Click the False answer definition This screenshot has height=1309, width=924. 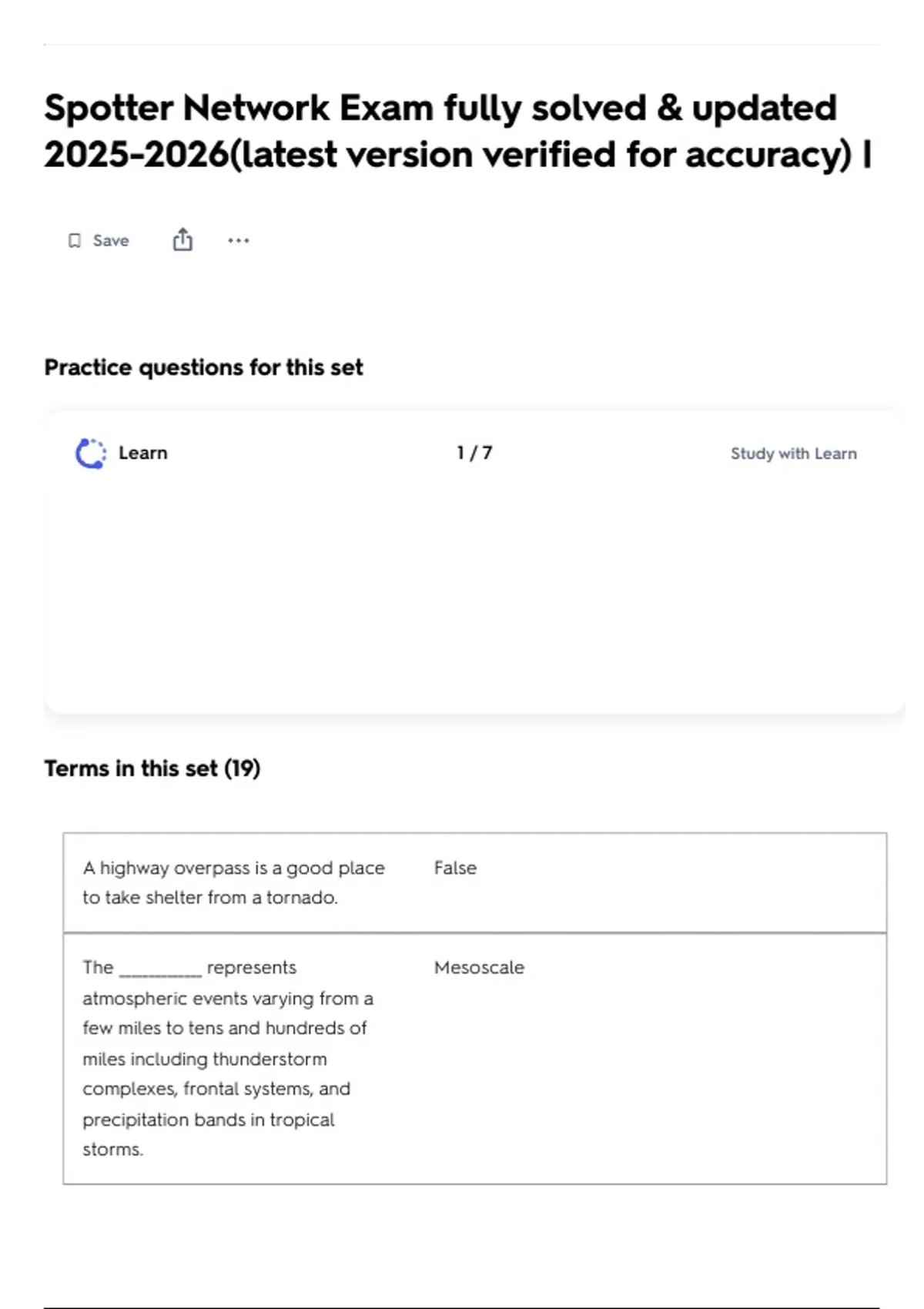coord(455,868)
